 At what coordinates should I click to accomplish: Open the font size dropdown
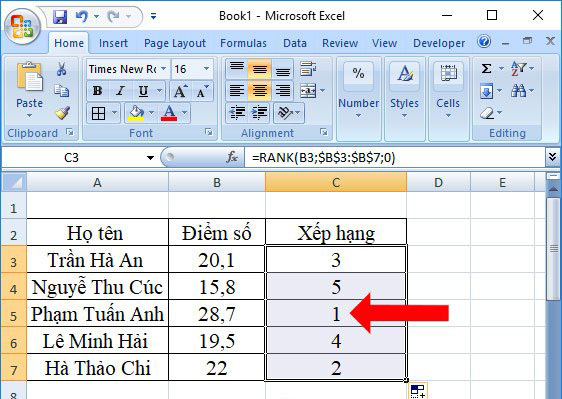pyautogui.click(x=206, y=68)
